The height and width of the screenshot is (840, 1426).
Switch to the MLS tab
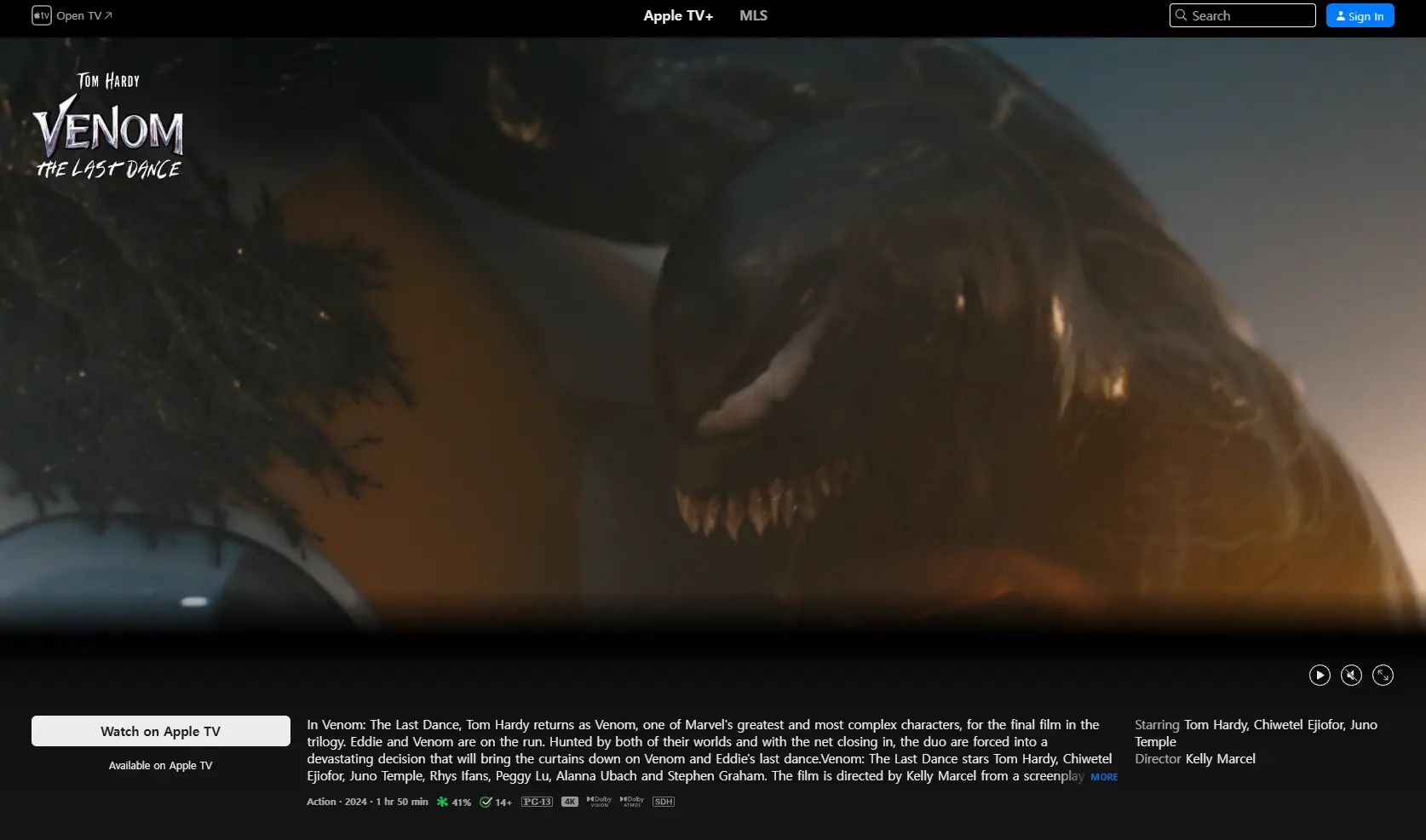point(753,15)
